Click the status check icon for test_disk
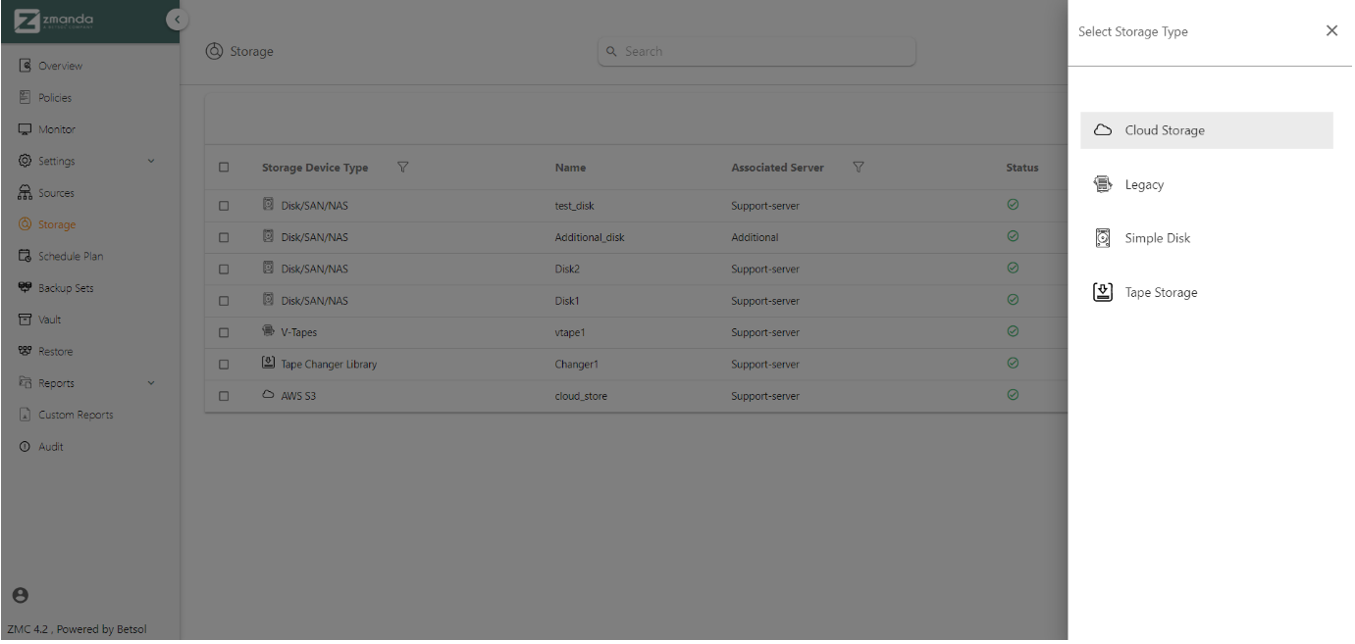This screenshot has height=644, width=1355. click(x=1013, y=205)
